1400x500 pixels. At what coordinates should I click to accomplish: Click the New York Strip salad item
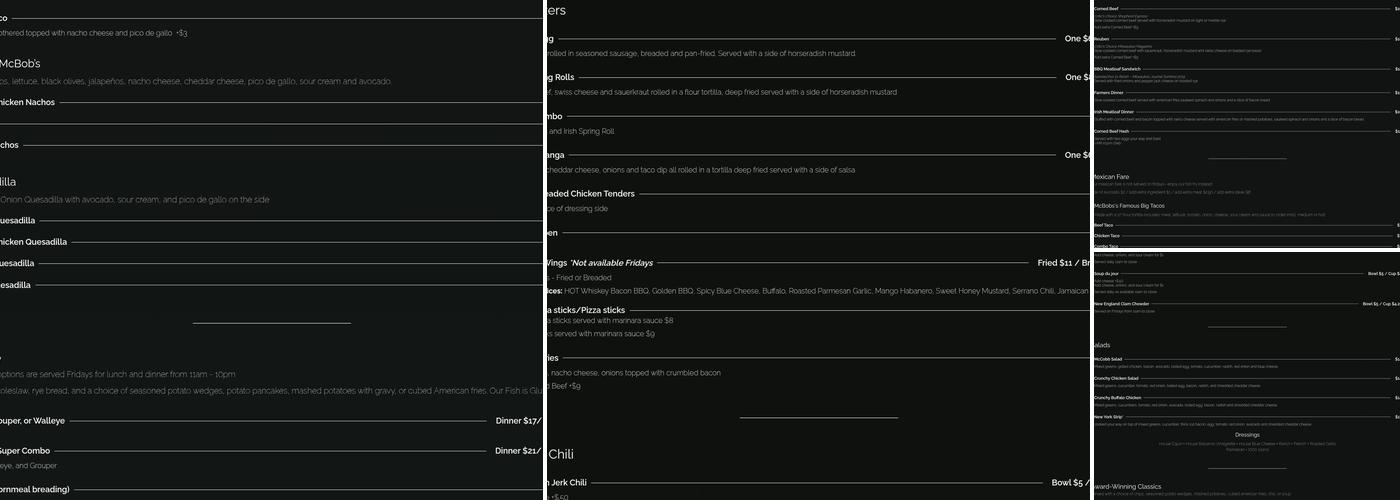point(1109,416)
